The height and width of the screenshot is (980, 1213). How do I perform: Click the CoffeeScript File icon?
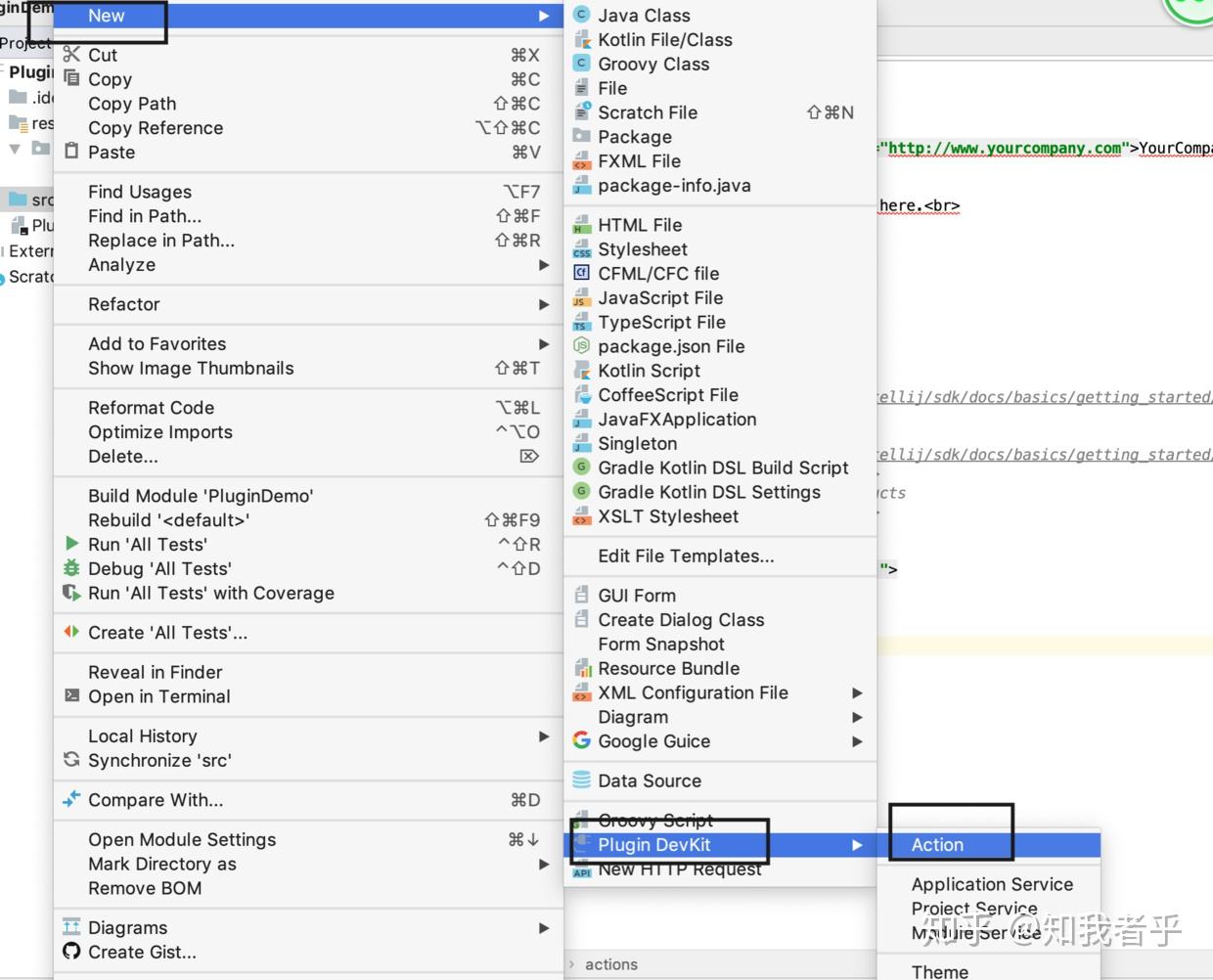(581, 394)
